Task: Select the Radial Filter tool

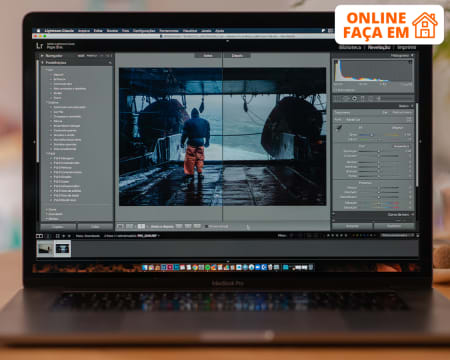Action: 370,98
